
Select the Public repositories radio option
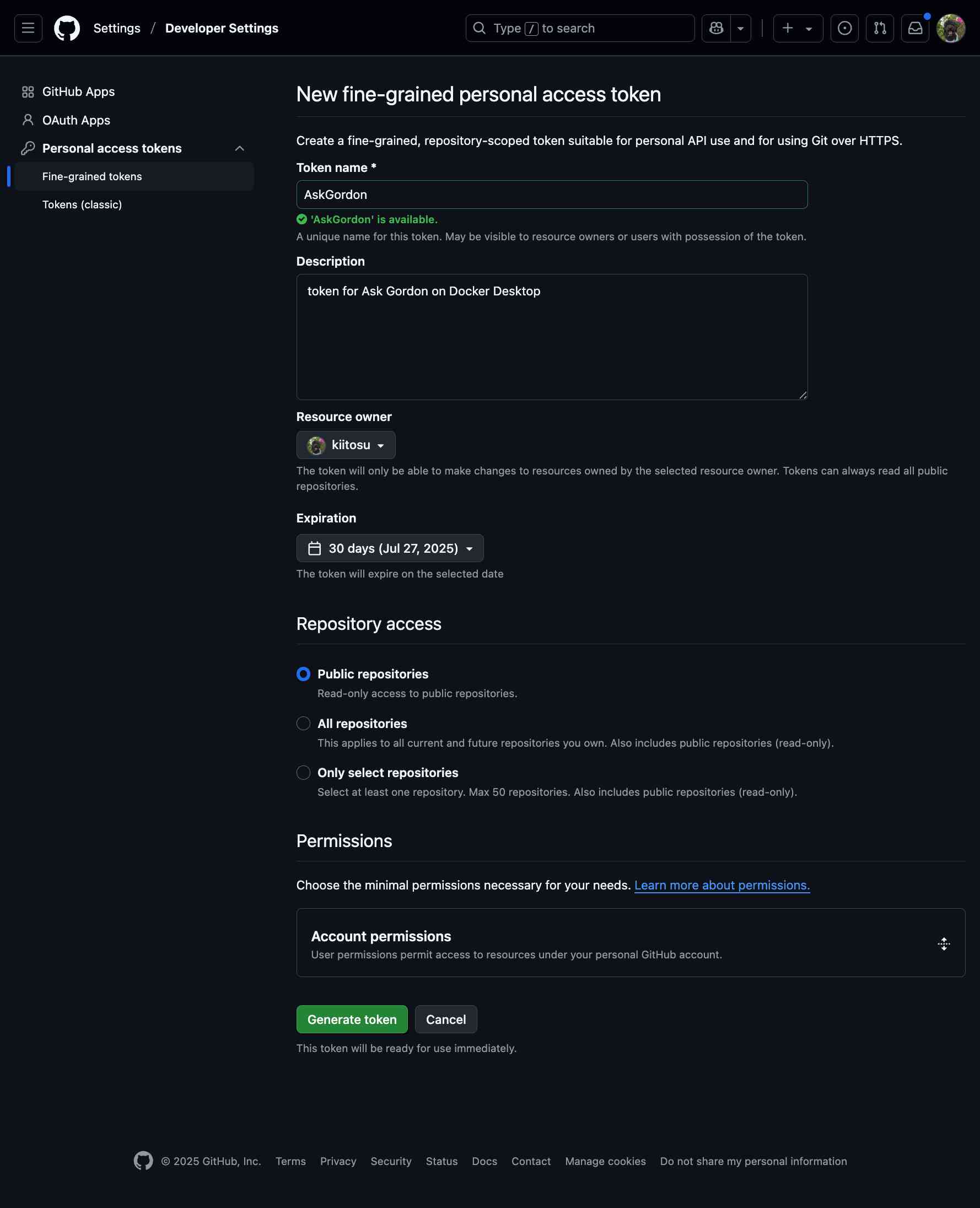click(x=303, y=674)
